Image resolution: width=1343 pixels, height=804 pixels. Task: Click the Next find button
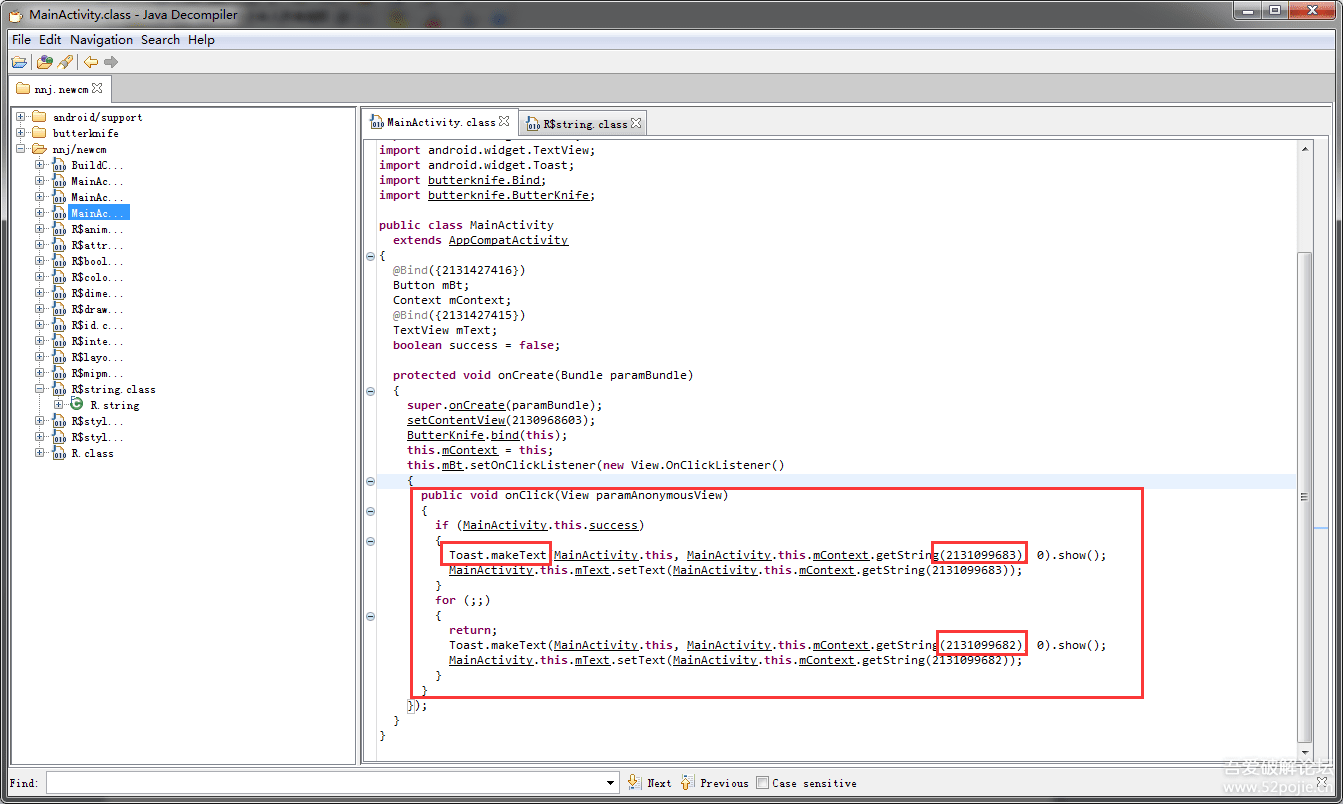[649, 783]
